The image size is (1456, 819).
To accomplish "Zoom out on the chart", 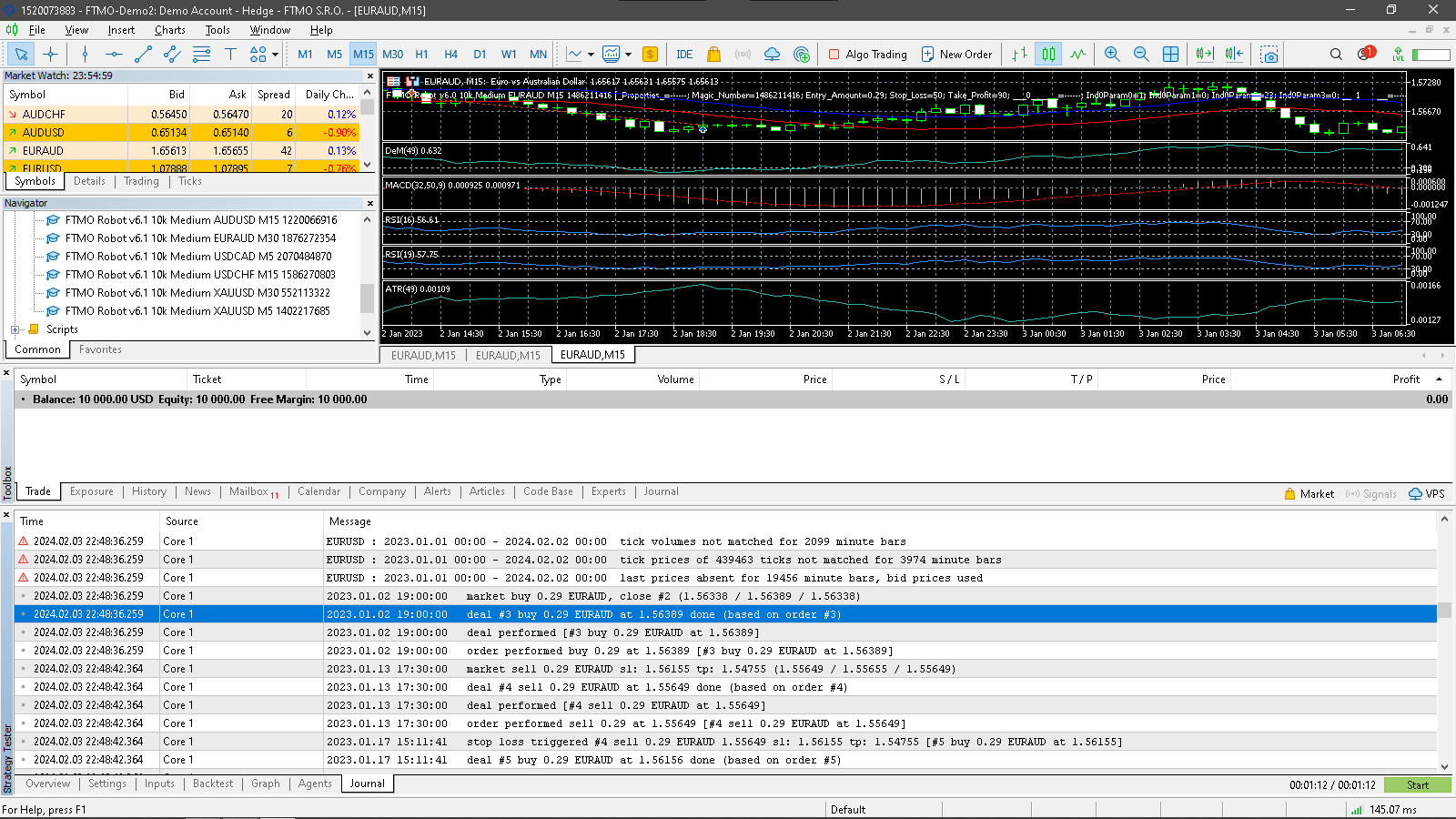I will coord(1141,54).
